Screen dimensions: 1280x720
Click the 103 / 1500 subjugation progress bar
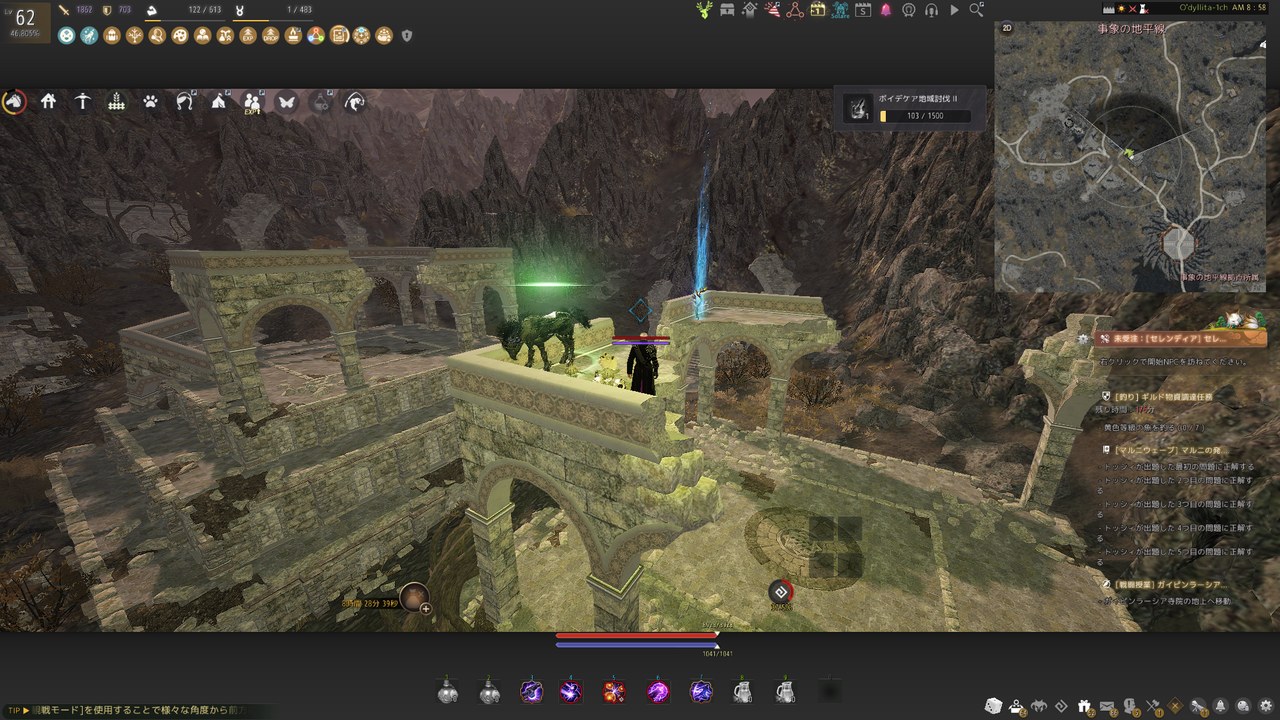tap(925, 116)
